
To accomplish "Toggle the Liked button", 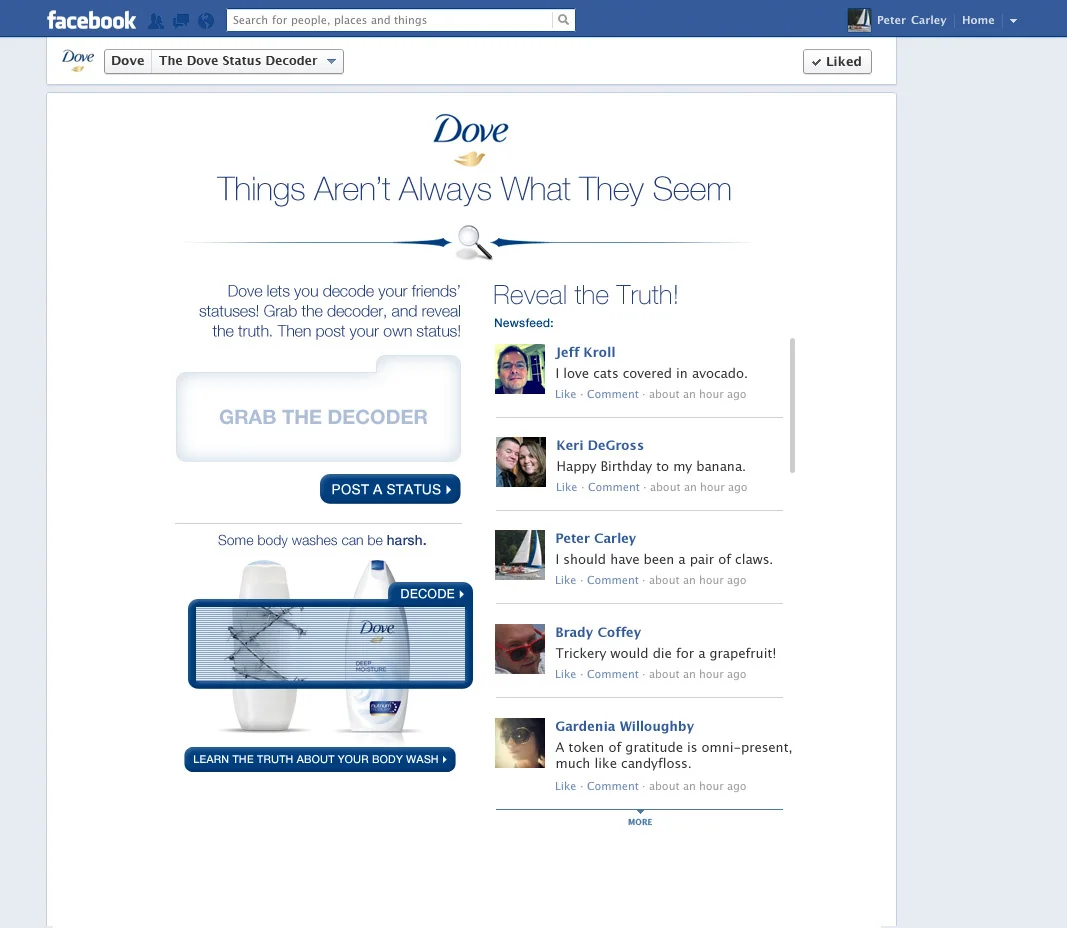I will pyautogui.click(x=837, y=61).
